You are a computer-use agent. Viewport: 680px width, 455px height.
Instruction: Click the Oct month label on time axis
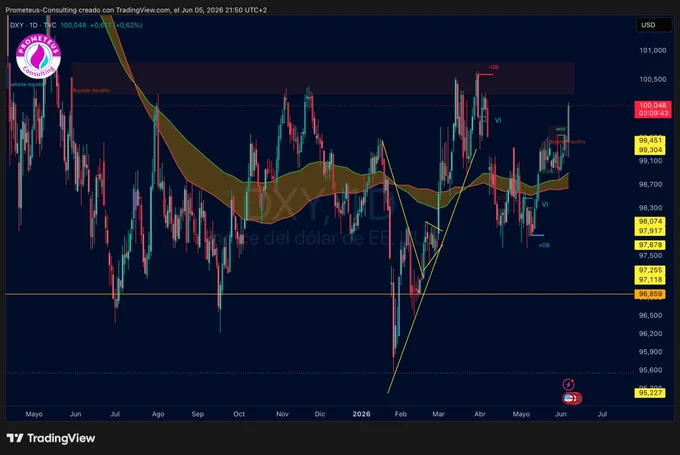point(239,414)
